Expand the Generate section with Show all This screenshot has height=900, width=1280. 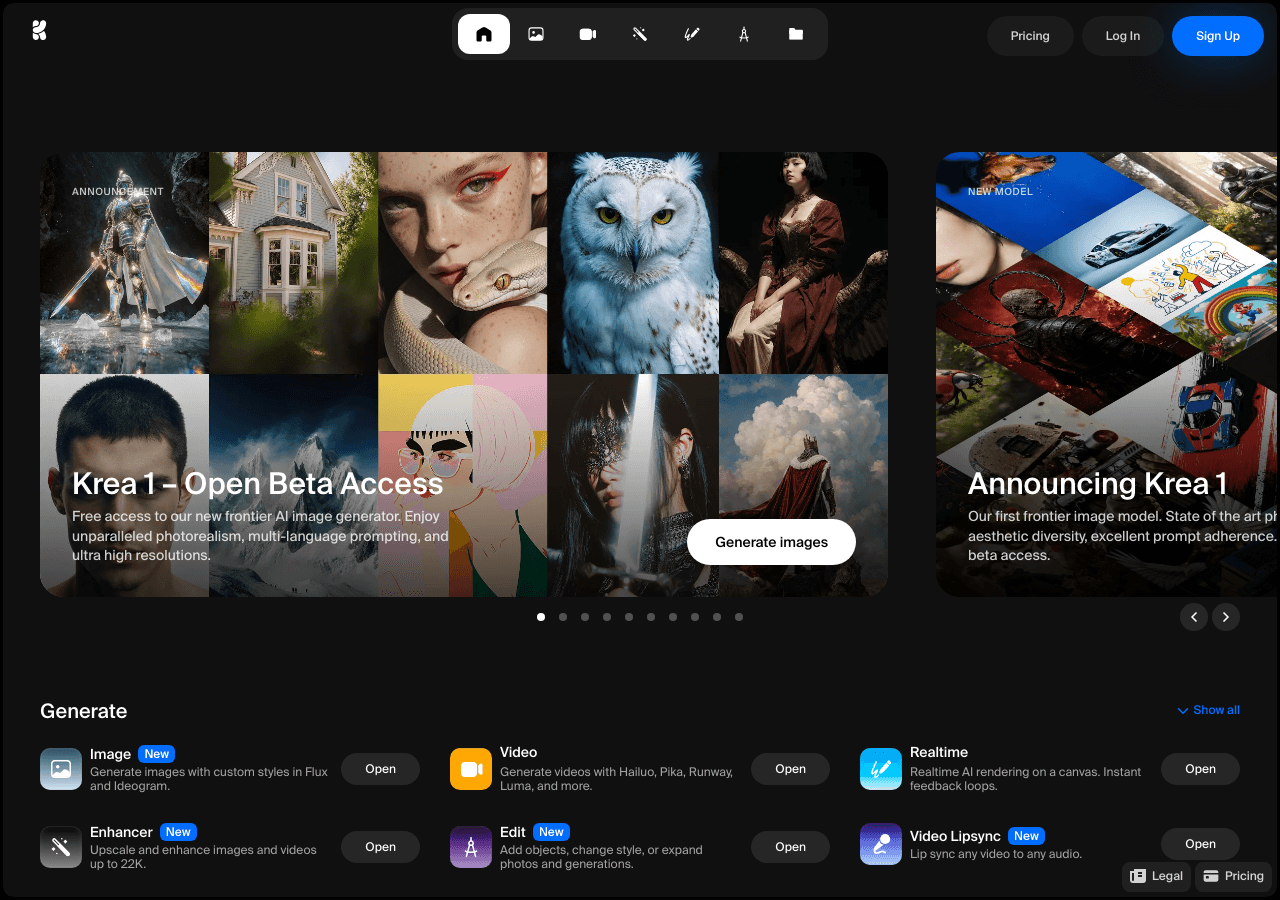(x=1208, y=710)
